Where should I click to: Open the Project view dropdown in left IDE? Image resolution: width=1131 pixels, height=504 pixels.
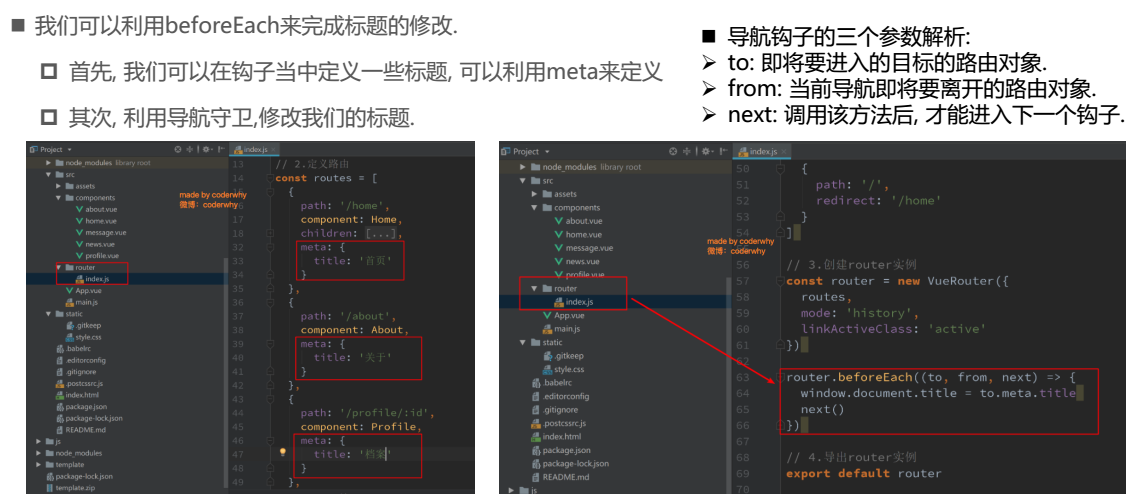point(70,149)
